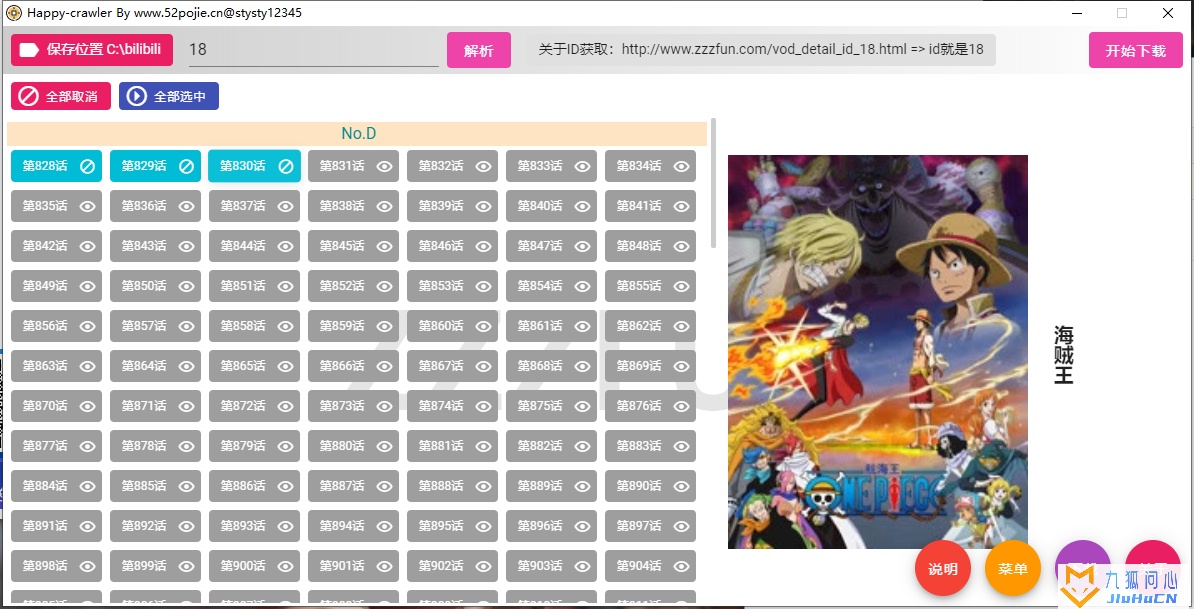Click the eye icon on episode 第888话
The width and height of the screenshot is (1194, 609).
pyautogui.click(x=484, y=486)
